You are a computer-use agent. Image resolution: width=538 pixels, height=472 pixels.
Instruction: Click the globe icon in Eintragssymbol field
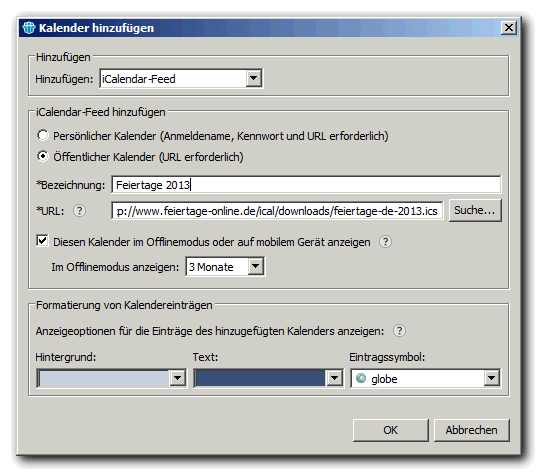click(361, 378)
